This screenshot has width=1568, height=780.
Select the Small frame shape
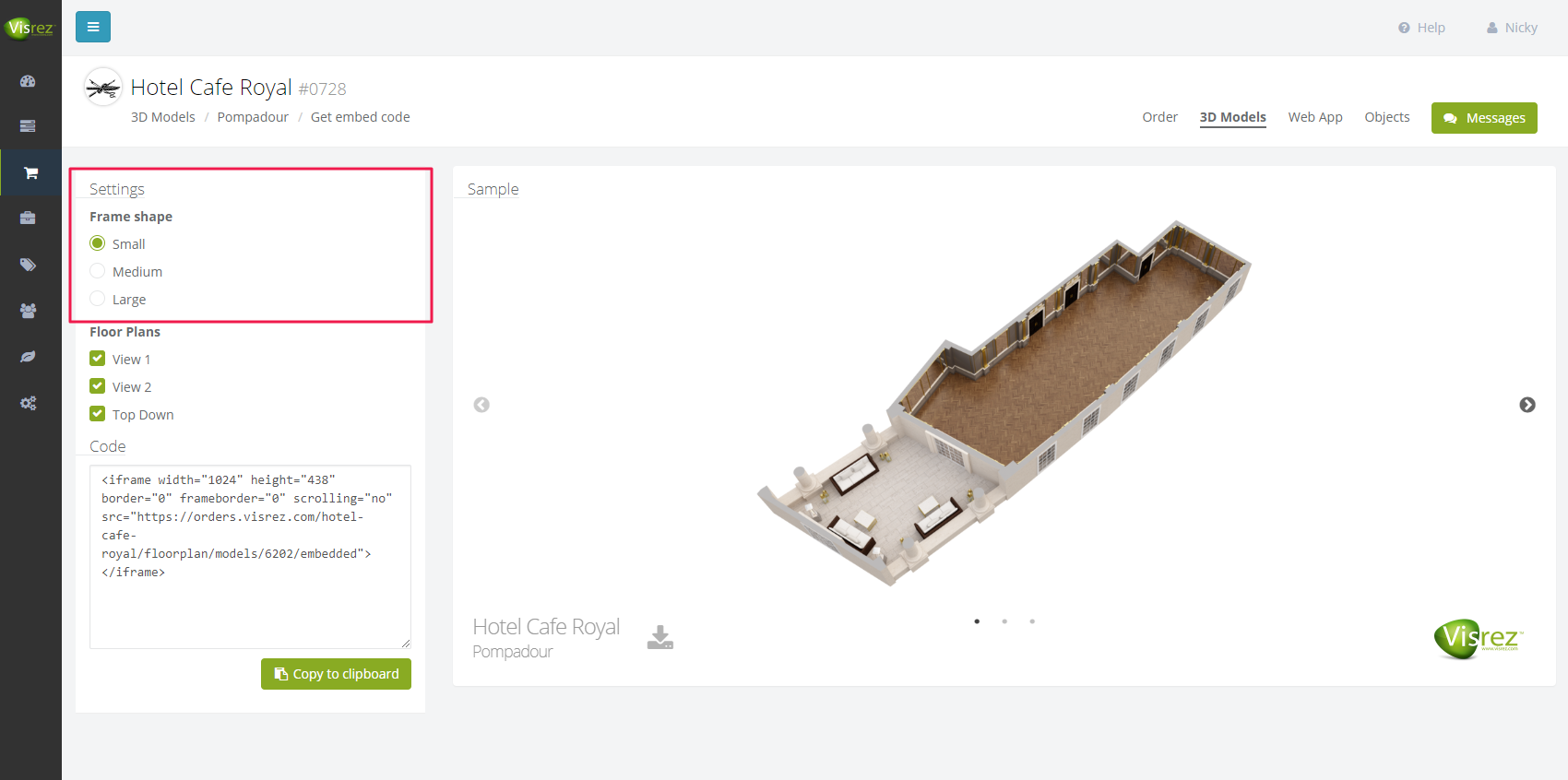(x=98, y=243)
